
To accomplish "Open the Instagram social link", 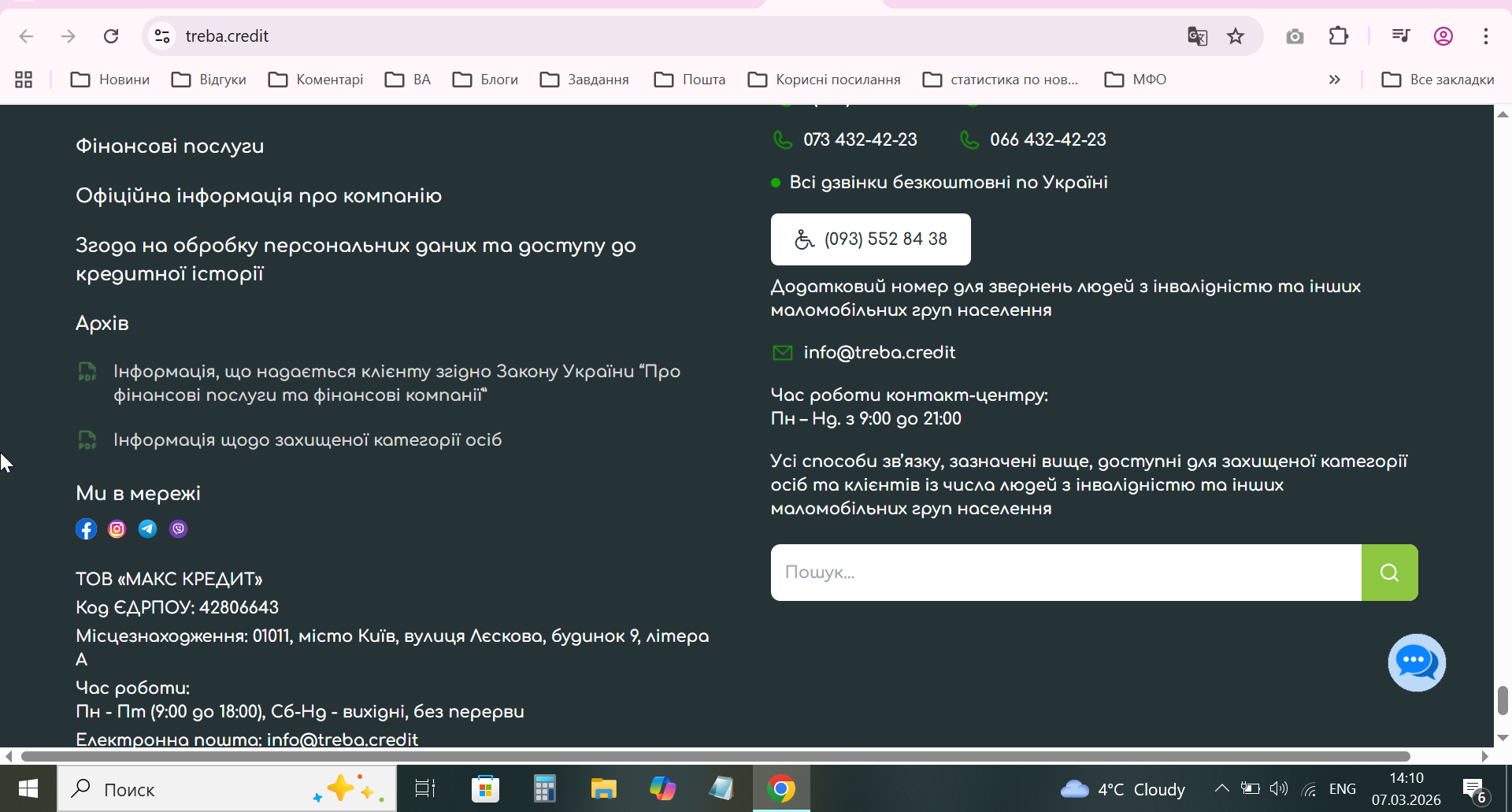I will pos(117,529).
